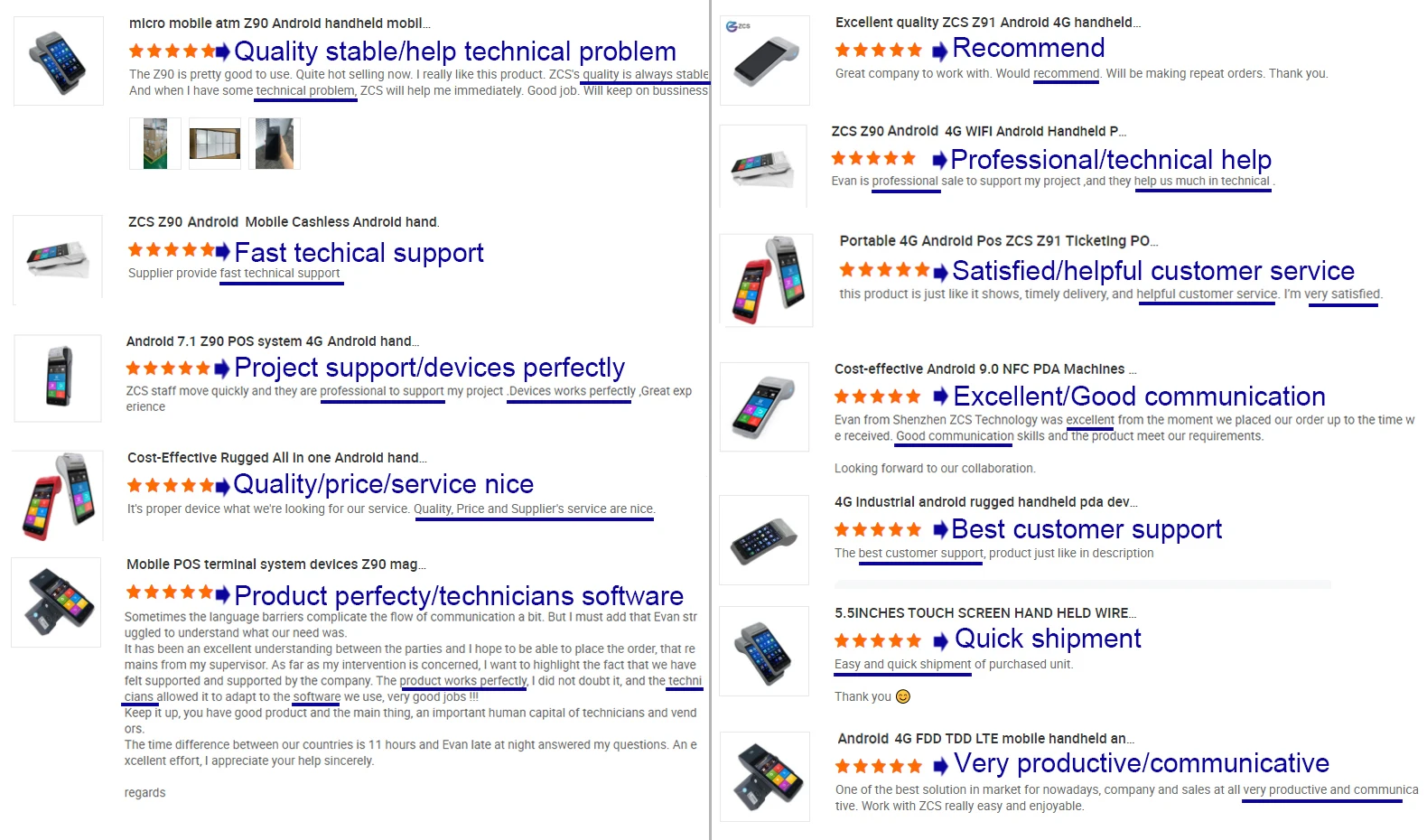The image size is (1427, 840).
Task: Open the 'Excellent quality ZCS Z91' product title
Action: 988,23
